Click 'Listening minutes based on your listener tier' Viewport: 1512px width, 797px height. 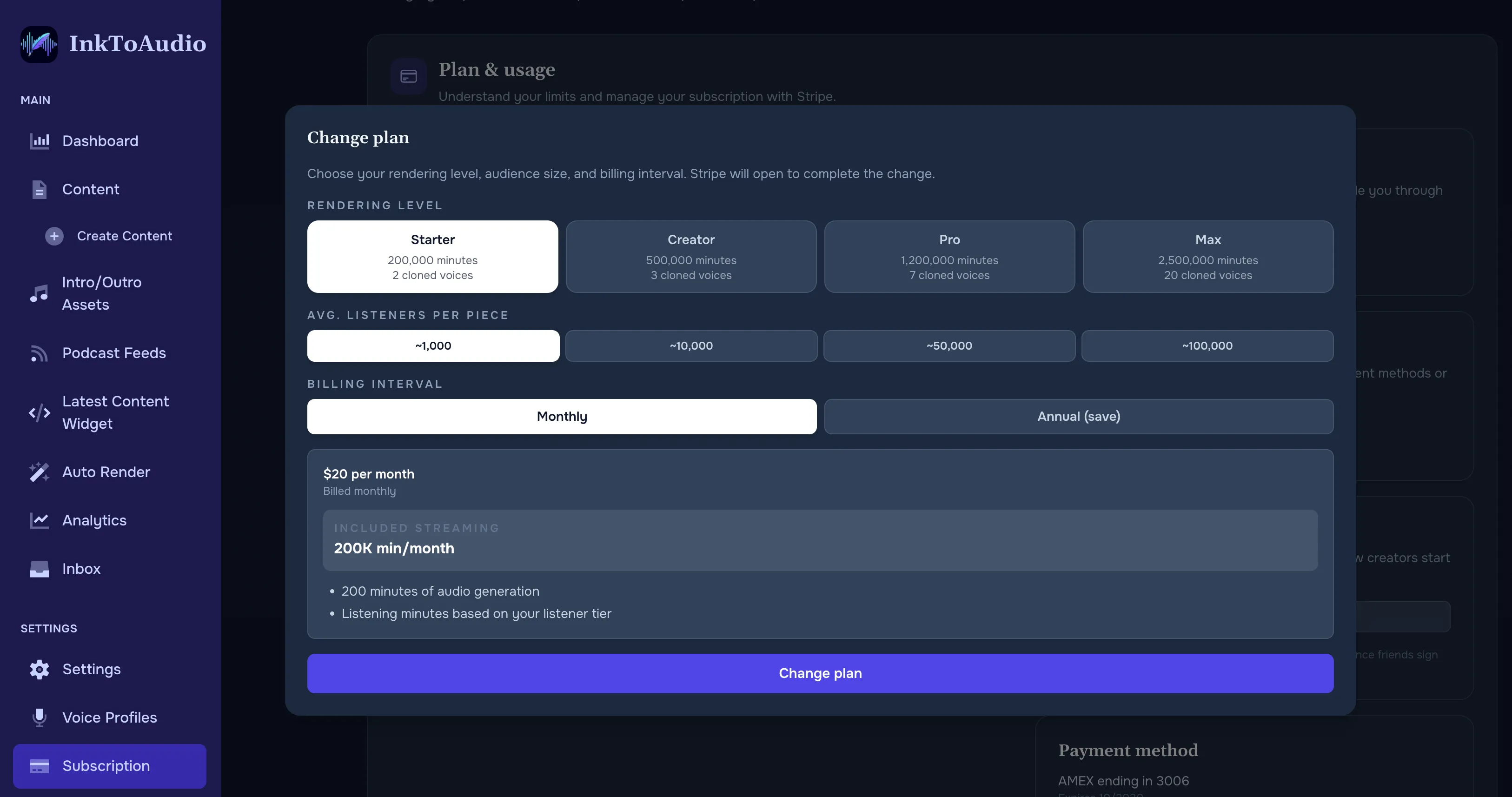(x=476, y=614)
